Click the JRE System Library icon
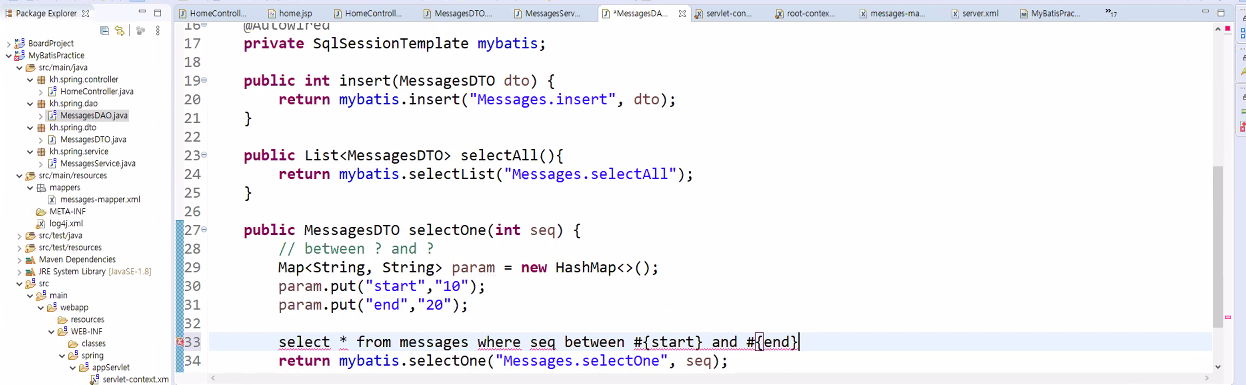This screenshot has width=1246, height=385. (31, 272)
